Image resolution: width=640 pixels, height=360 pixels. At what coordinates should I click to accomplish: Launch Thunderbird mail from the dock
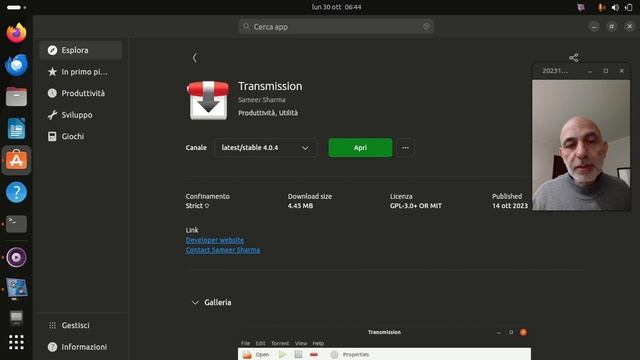16,65
